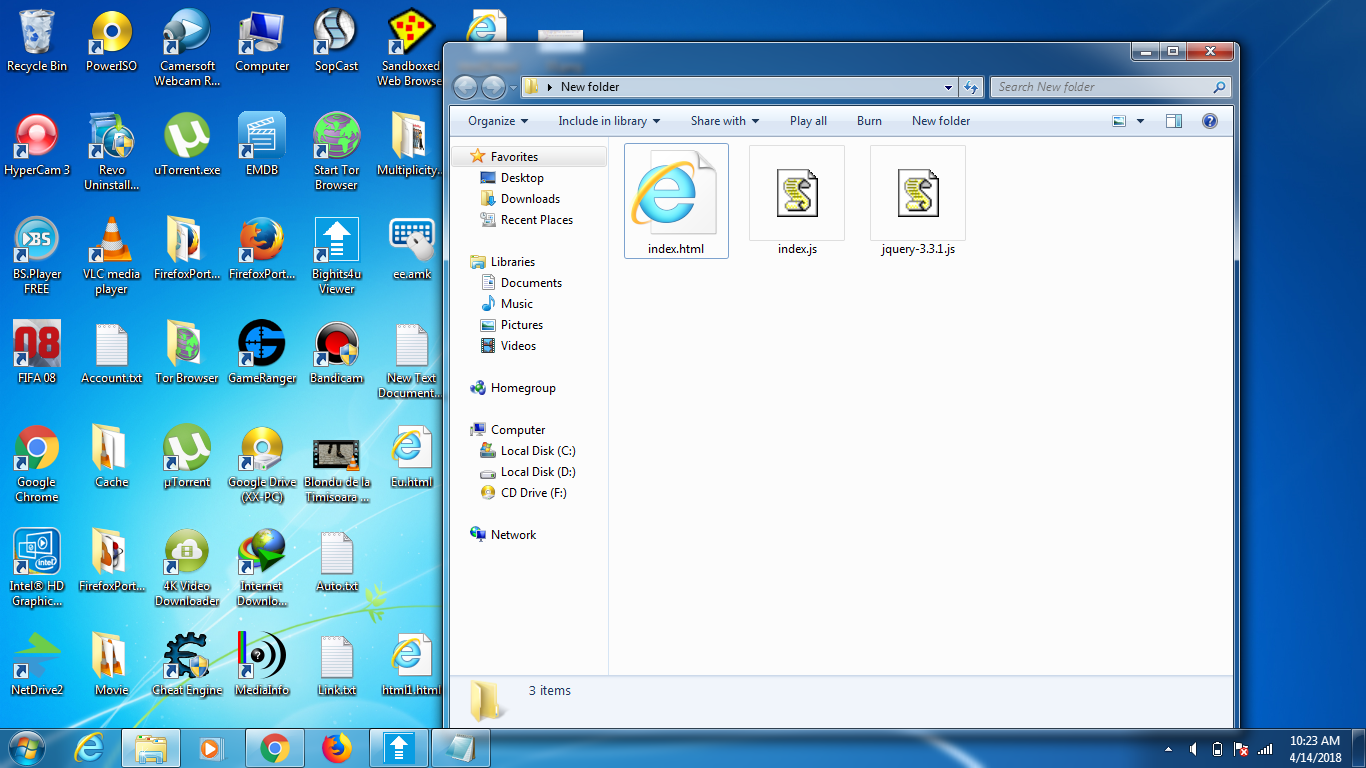Screen dimensions: 1366x768
Task: Open the Share with dropdown
Action: (725, 121)
